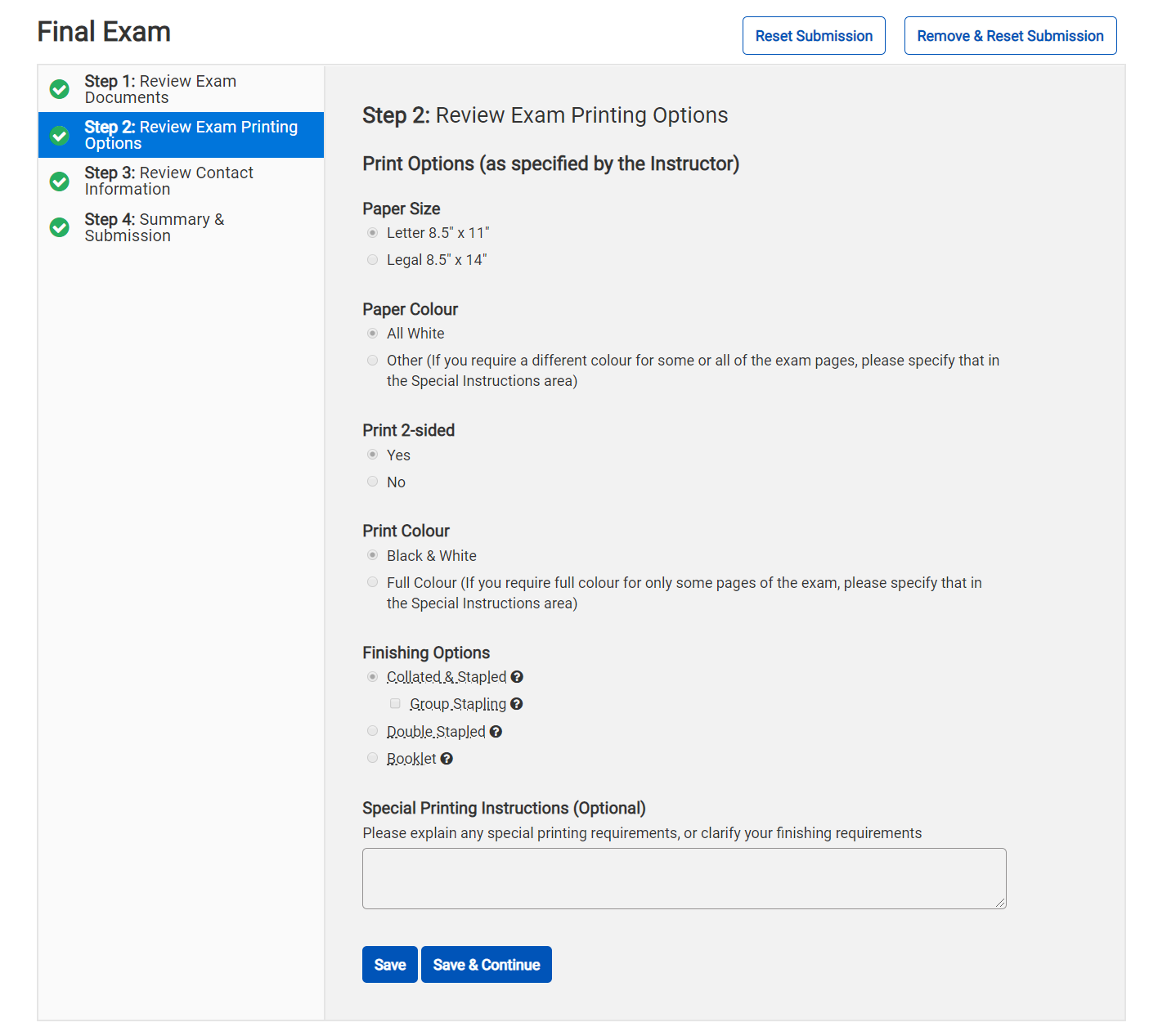Click the green checkmark icon beside Step 1
Image resolution: width=1158 pixels, height=1036 pixels.
[60, 89]
